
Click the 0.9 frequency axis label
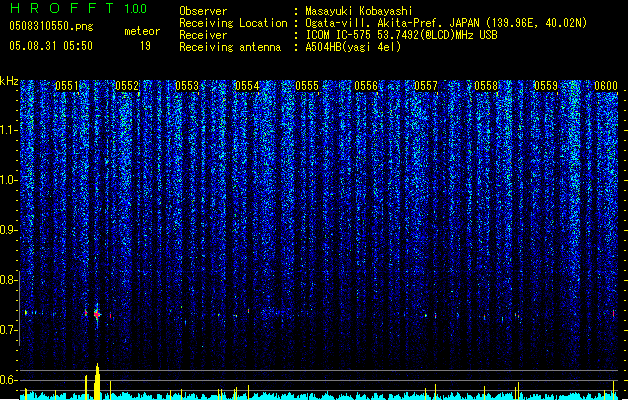(8, 230)
